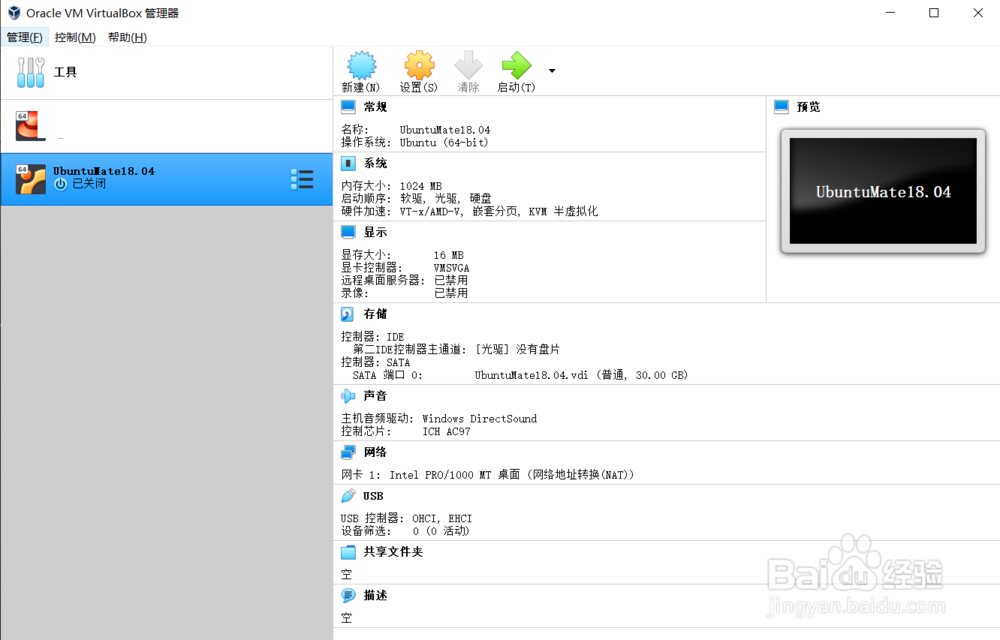This screenshot has height=640, width=1000.
Task: Click the Shared Folders (共享文件夹) icon
Action: (x=348, y=552)
